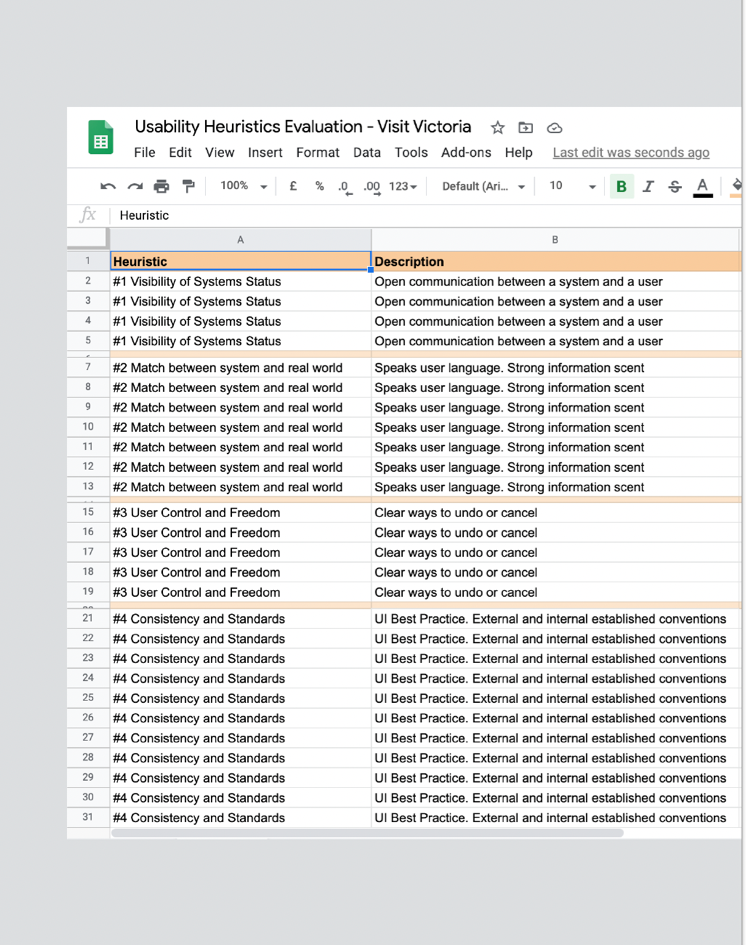Format as currency with pound icon
The image size is (746, 945).
293,186
